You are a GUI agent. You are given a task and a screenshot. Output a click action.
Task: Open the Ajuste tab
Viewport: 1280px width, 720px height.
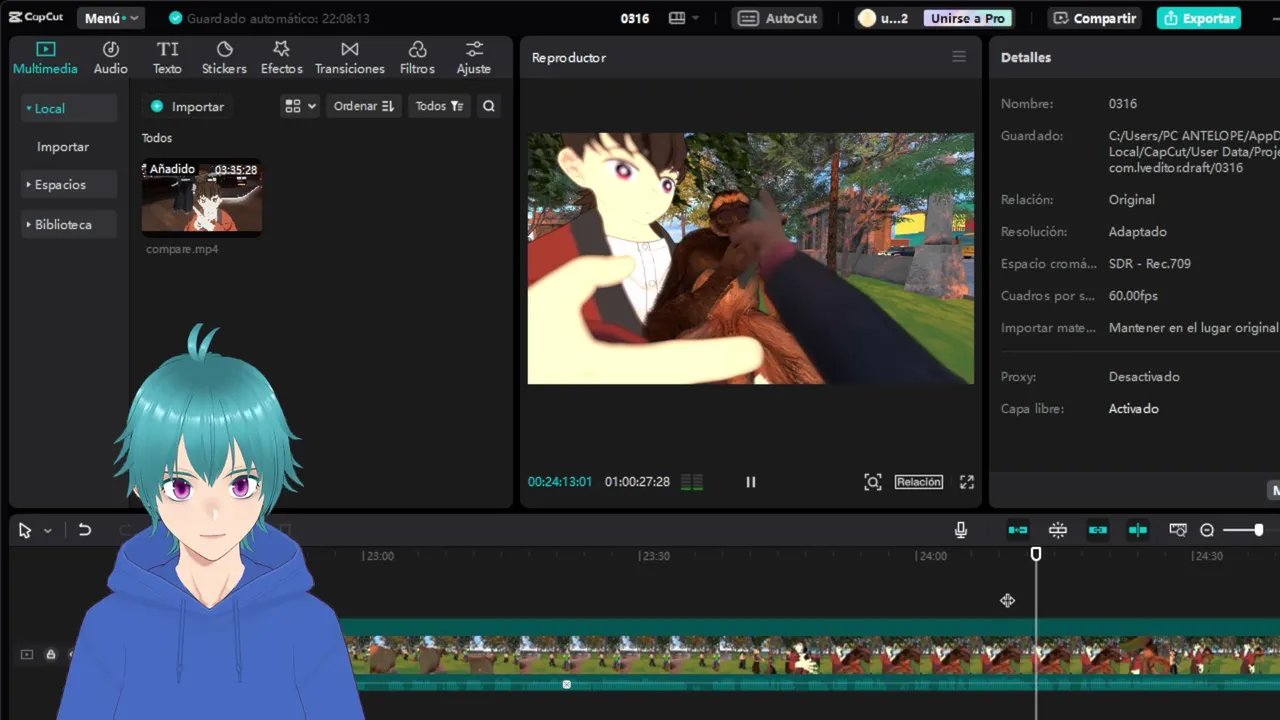[x=474, y=58]
